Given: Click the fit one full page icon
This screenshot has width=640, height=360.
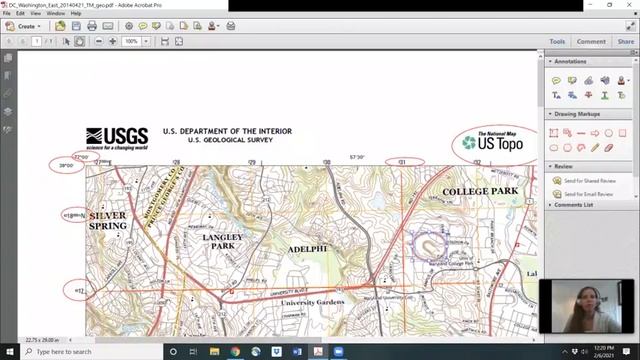Looking at the screenshot, I should (179, 41).
